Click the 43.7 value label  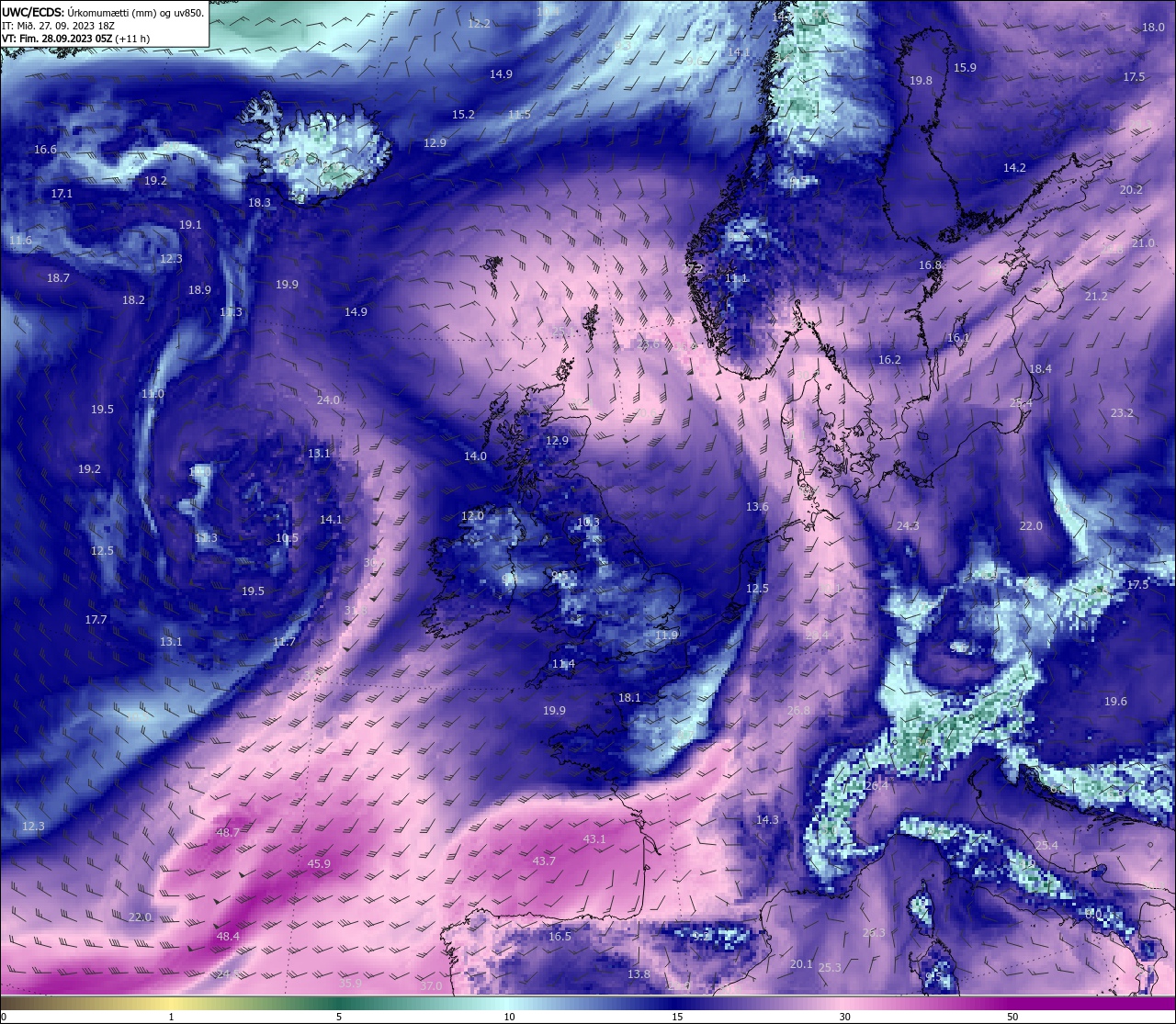(x=544, y=861)
